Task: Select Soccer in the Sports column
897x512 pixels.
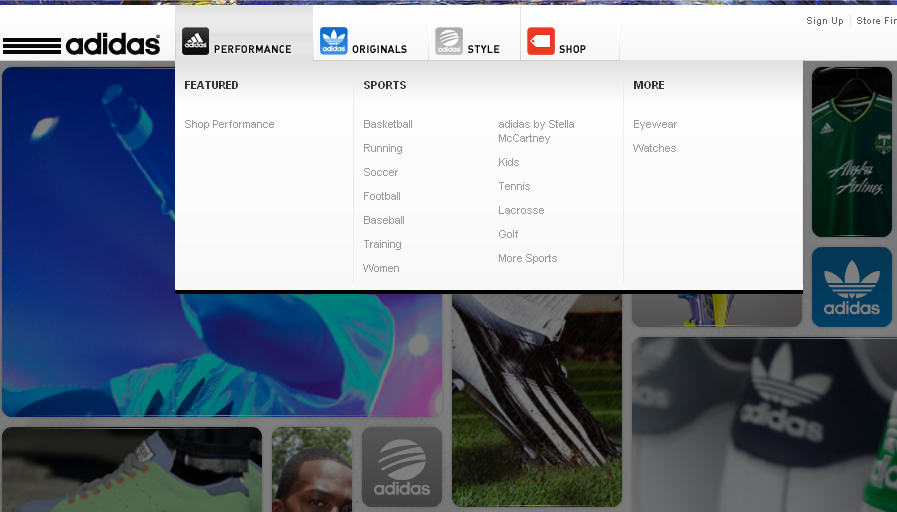Action: [x=381, y=172]
